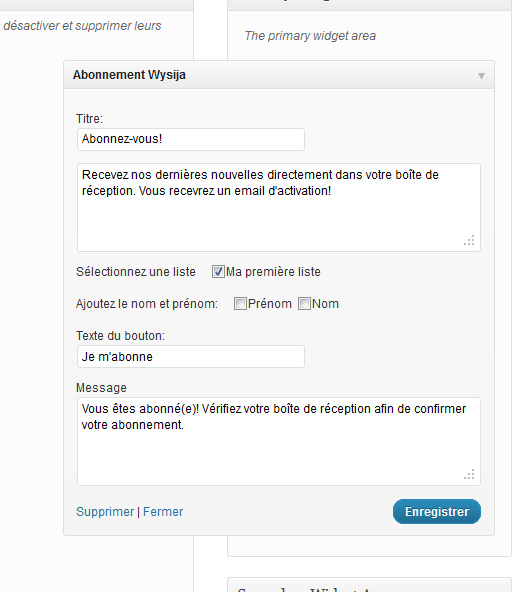Click the Ma première liste label
The height and width of the screenshot is (592, 525).
pos(273,272)
